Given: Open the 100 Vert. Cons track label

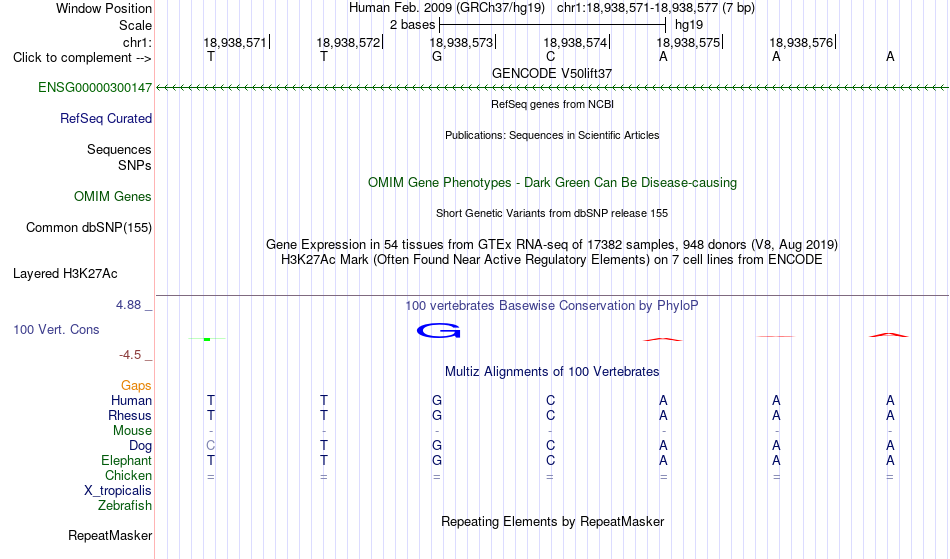Looking at the screenshot, I should [56, 329].
